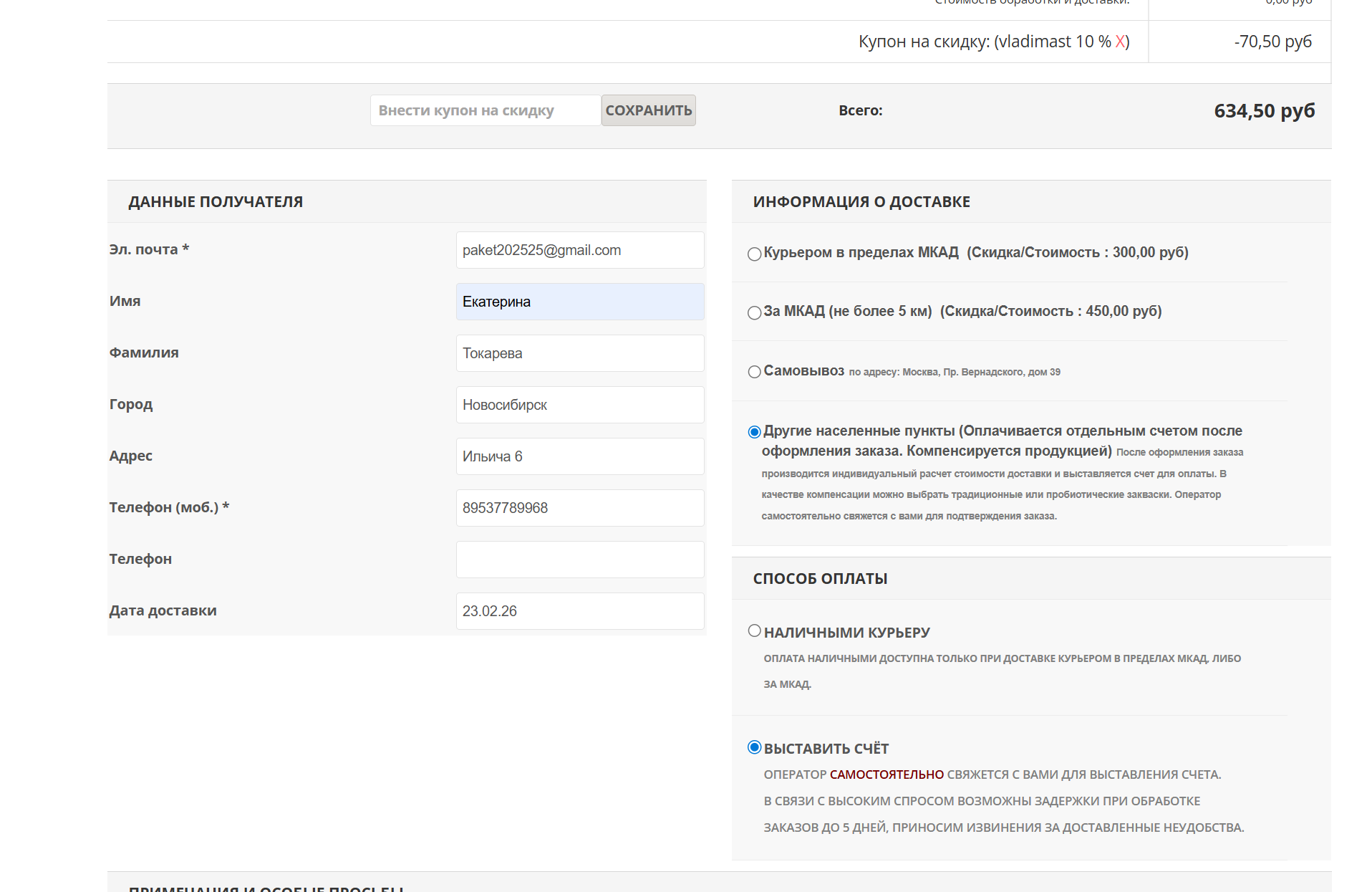This screenshot has height=892, width=1372.
Task: Select Другие населенные пункты delivery radio
Action: [x=754, y=431]
